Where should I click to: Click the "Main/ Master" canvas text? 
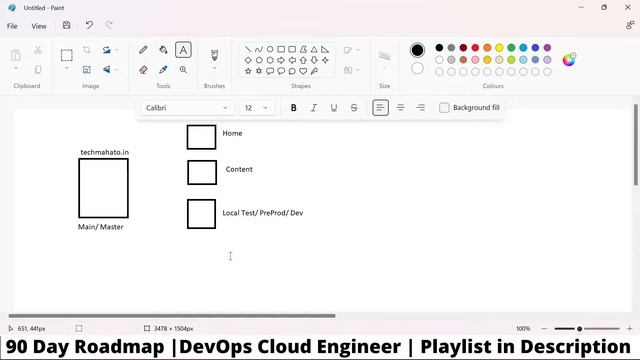tap(100, 227)
